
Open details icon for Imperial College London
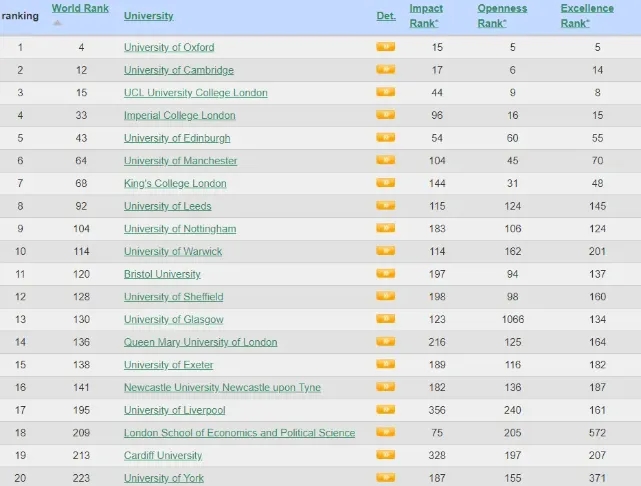coord(385,114)
